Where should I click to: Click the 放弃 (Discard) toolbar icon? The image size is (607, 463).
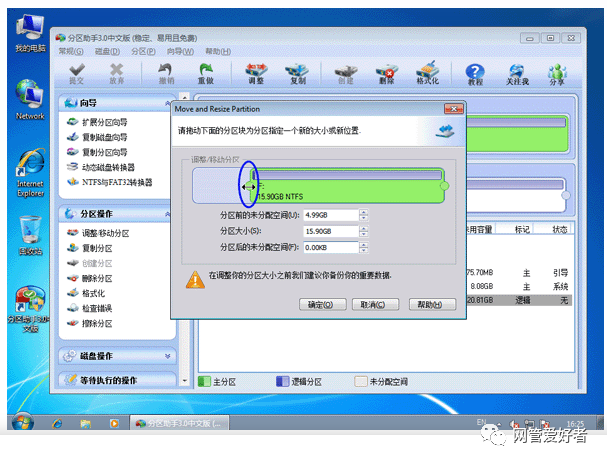[x=116, y=73]
